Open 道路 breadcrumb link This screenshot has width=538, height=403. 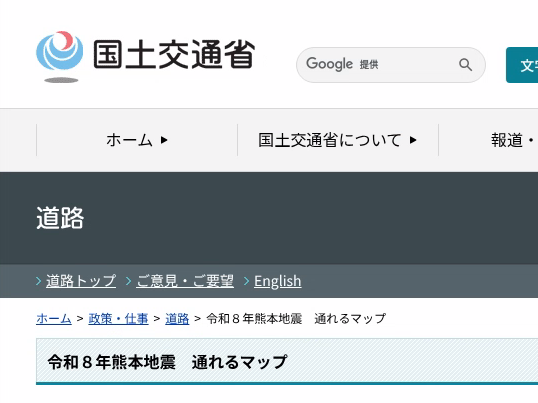177,319
